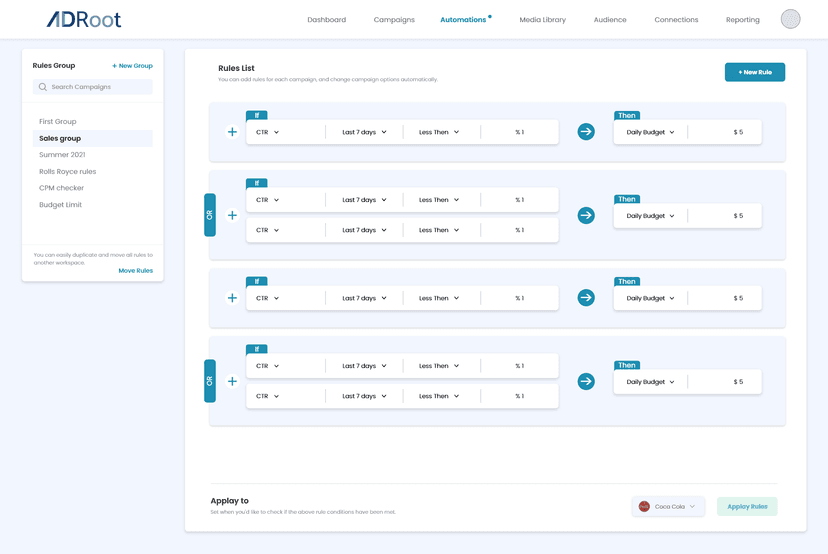Go to the Campaigns tab

click(x=394, y=20)
